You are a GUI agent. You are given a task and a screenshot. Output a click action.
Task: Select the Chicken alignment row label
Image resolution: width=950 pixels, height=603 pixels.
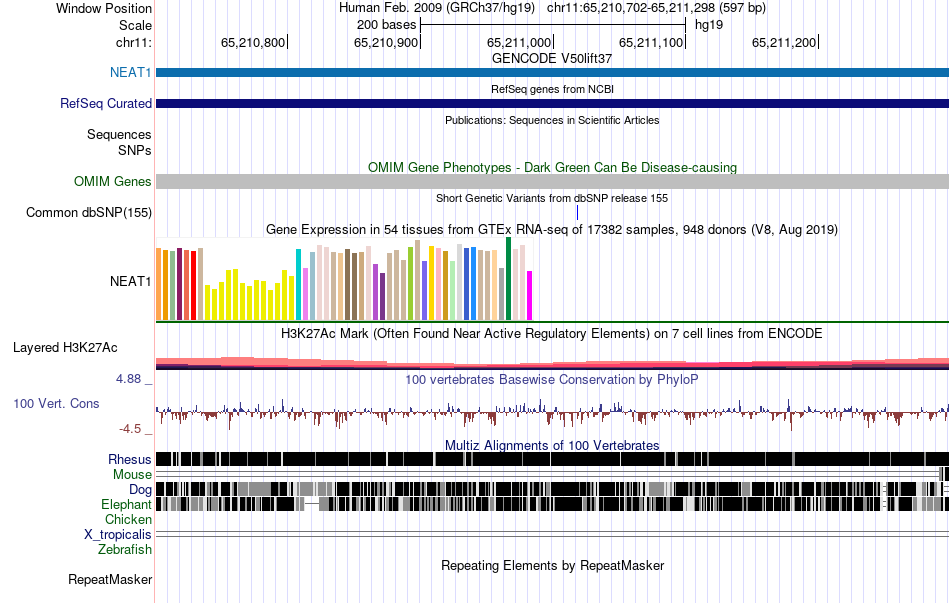[128, 519]
